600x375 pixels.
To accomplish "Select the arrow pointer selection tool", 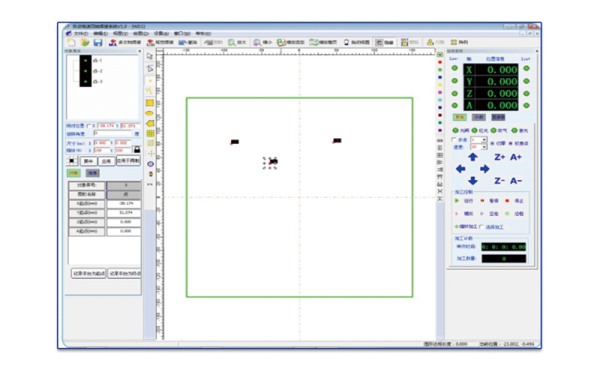I will click(150, 56).
